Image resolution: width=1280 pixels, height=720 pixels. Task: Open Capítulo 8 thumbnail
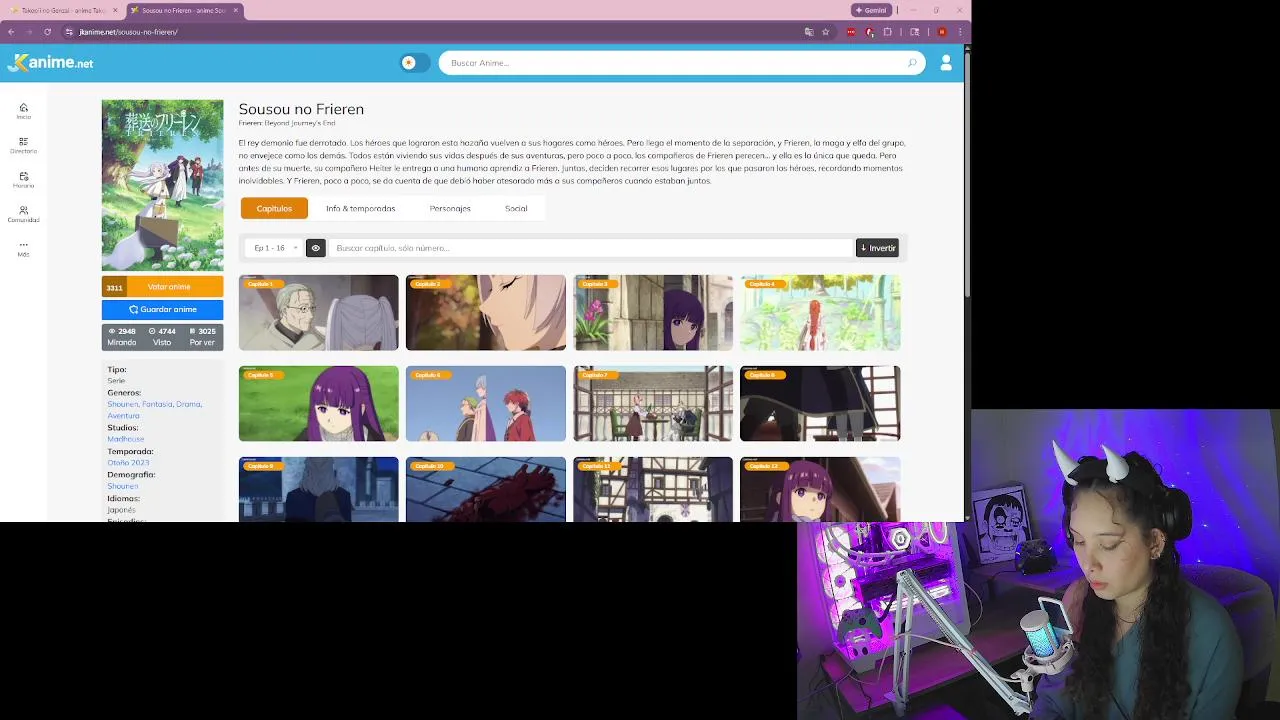pyautogui.click(x=820, y=404)
